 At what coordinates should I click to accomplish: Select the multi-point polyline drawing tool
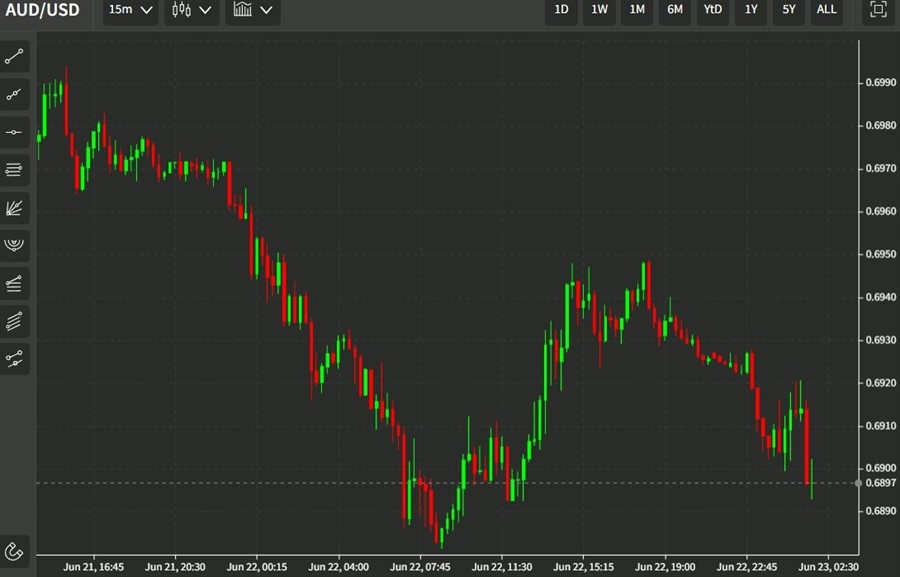click(x=14, y=94)
